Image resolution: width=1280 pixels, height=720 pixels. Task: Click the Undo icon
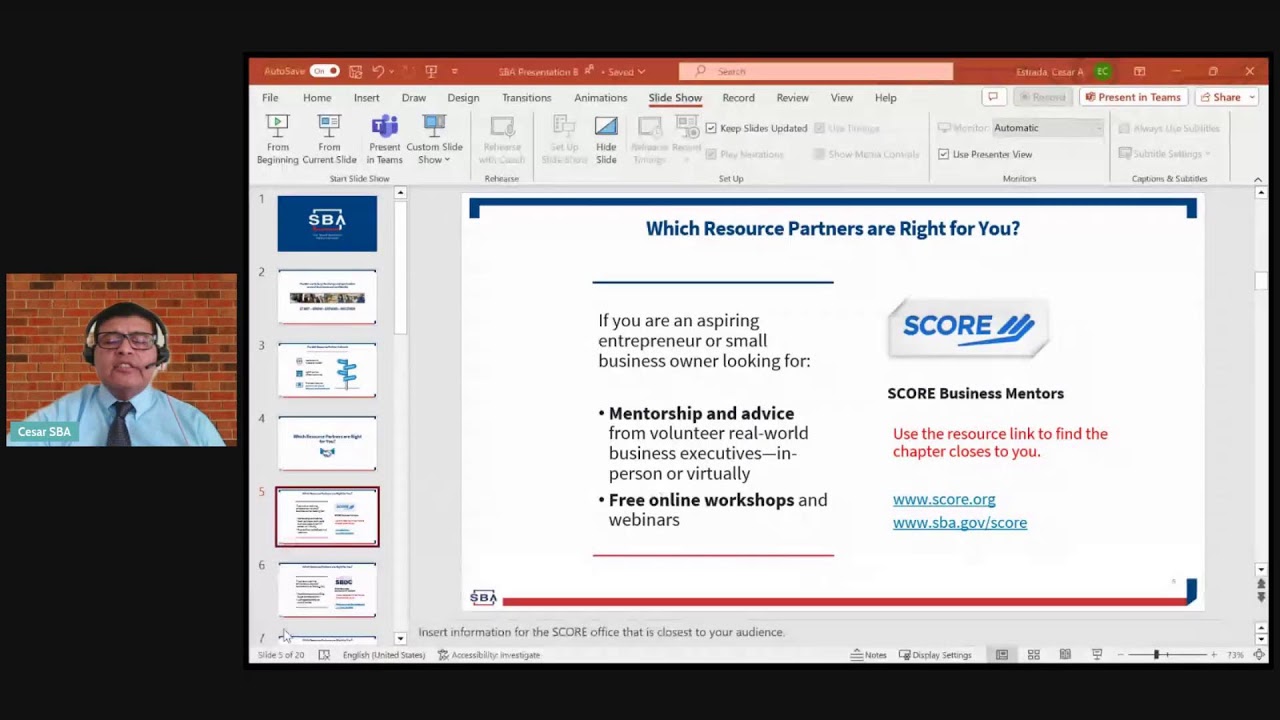(378, 71)
